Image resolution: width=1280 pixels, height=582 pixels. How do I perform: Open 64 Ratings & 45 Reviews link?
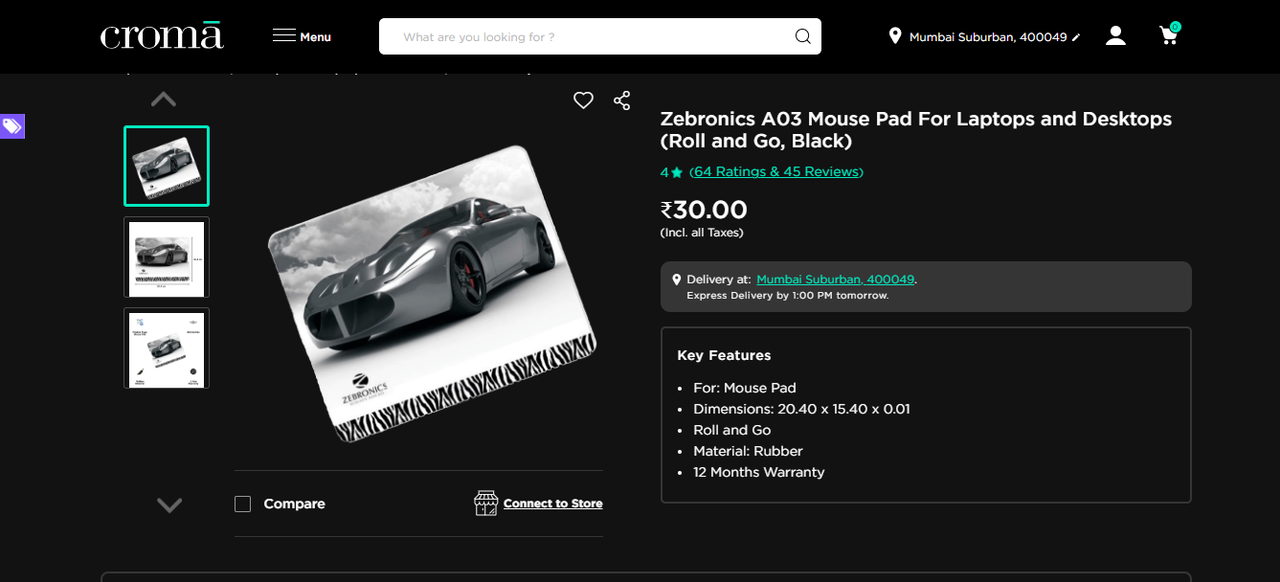(776, 172)
